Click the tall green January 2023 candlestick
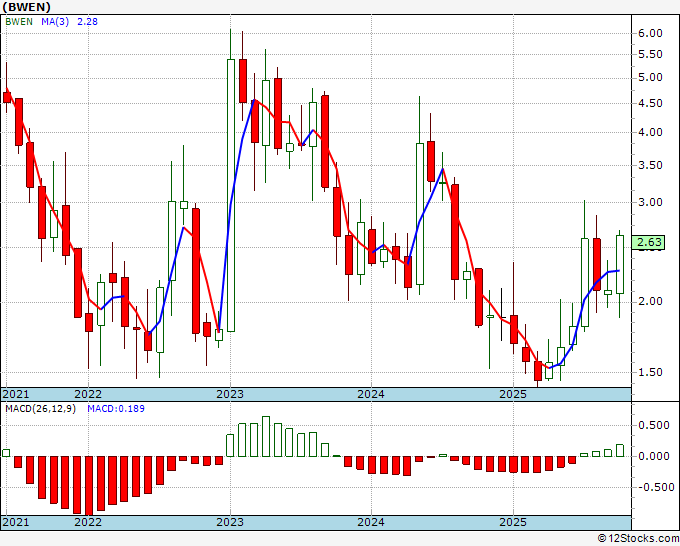This screenshot has height=546, width=680. click(231, 195)
